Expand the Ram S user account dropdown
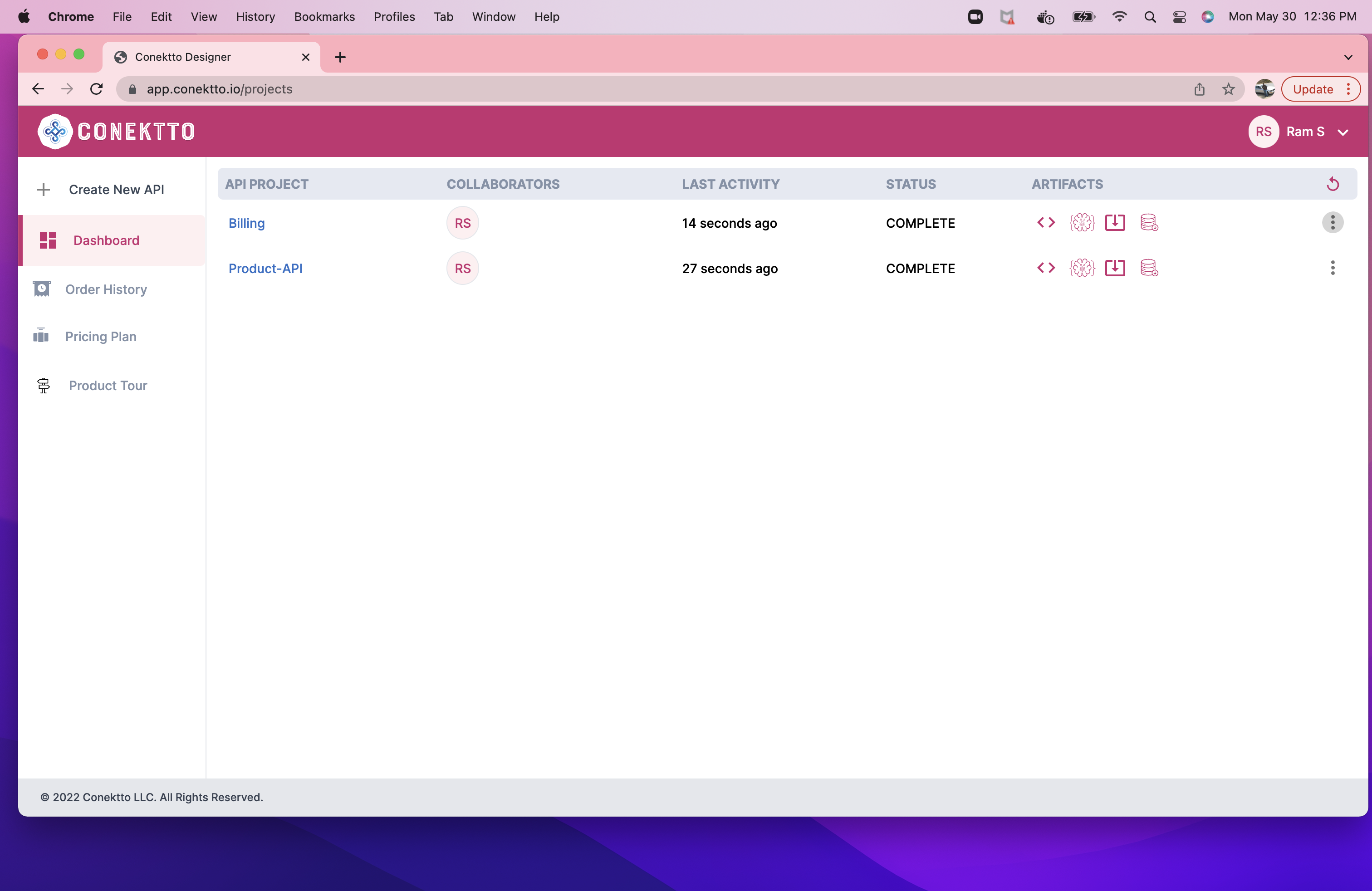The image size is (1372, 891). click(1343, 132)
